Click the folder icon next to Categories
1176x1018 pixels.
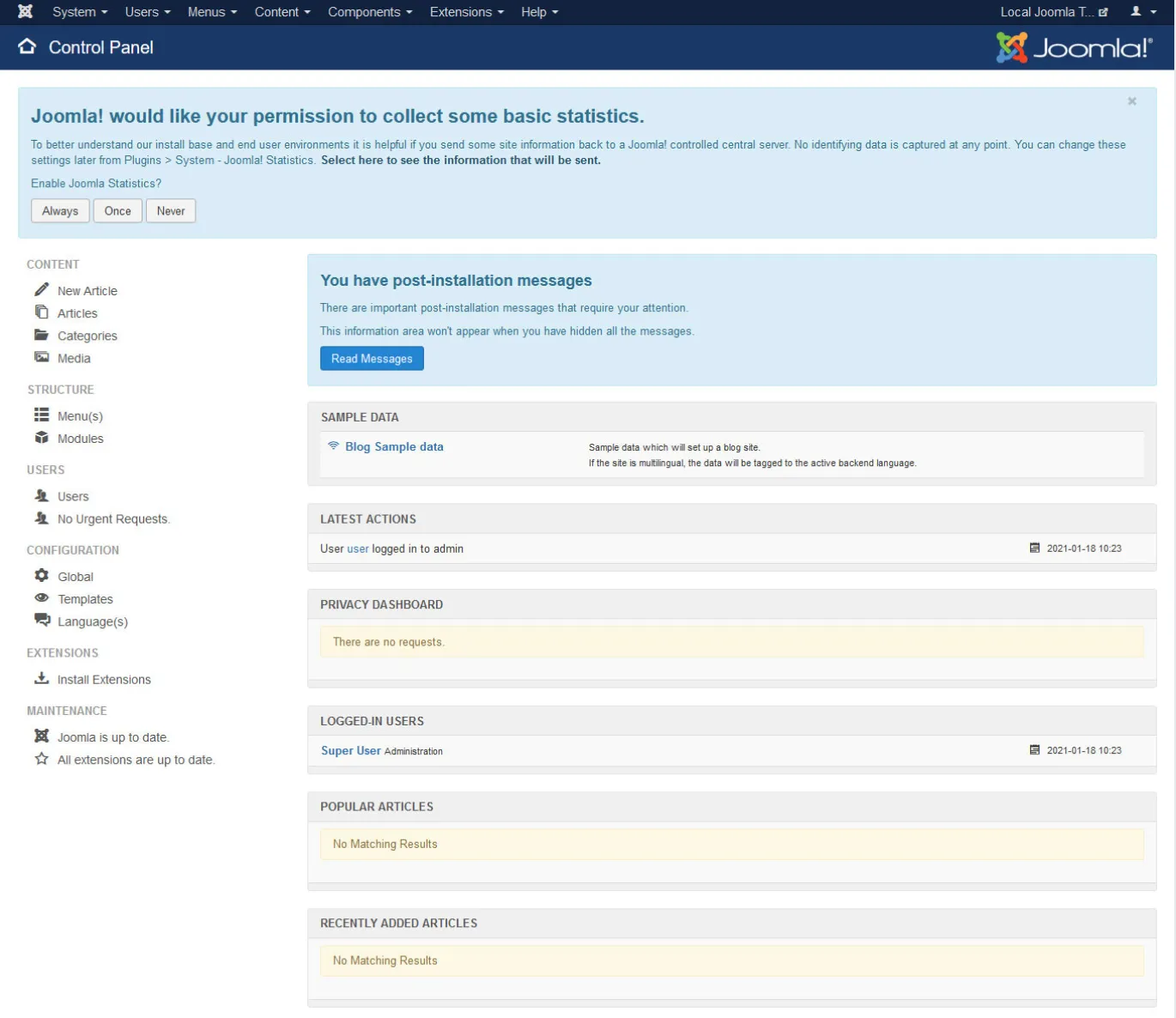[x=41, y=335]
